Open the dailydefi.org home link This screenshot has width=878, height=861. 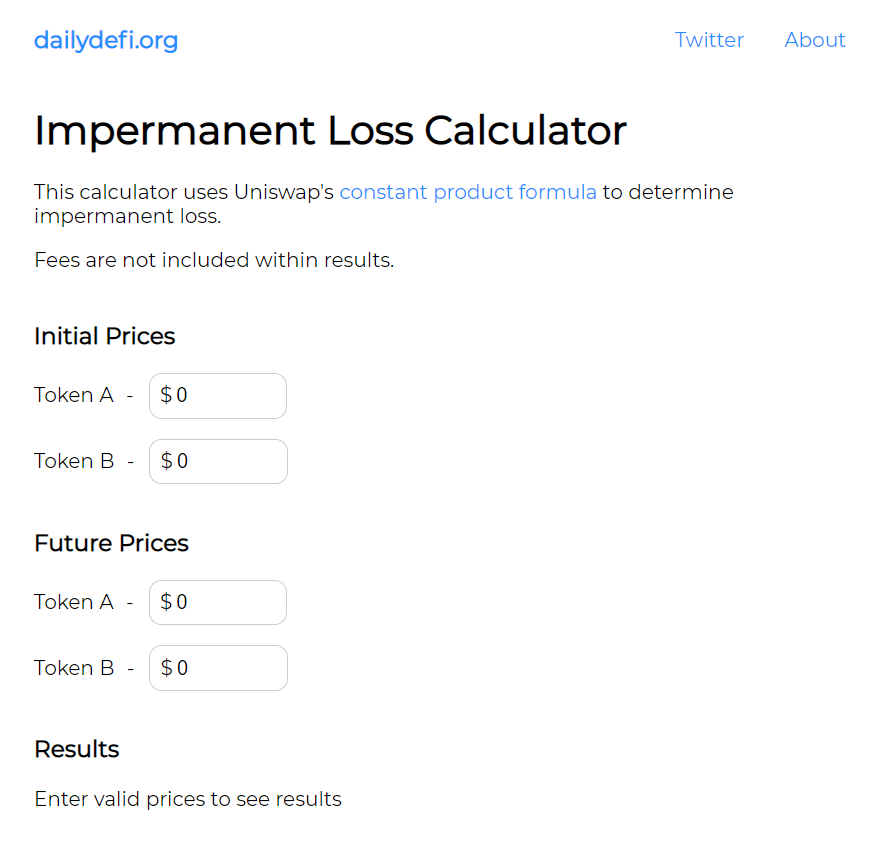coord(106,40)
